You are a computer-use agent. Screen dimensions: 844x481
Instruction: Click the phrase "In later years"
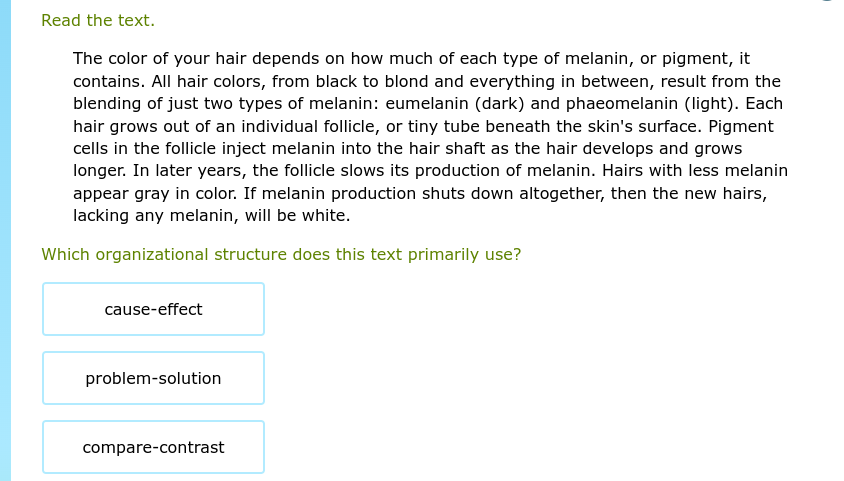coord(189,171)
